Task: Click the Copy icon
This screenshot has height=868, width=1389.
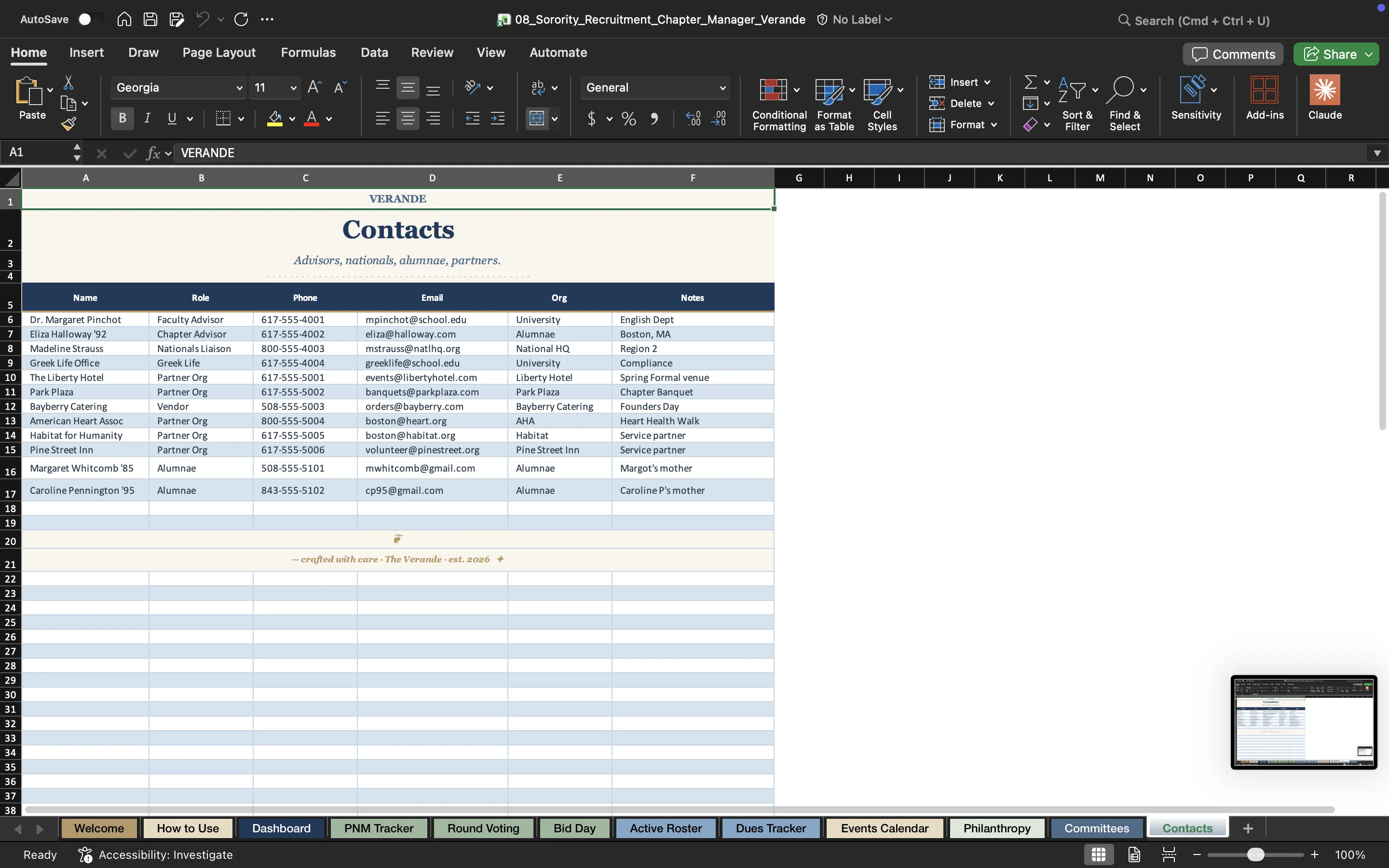Action: click(68, 103)
